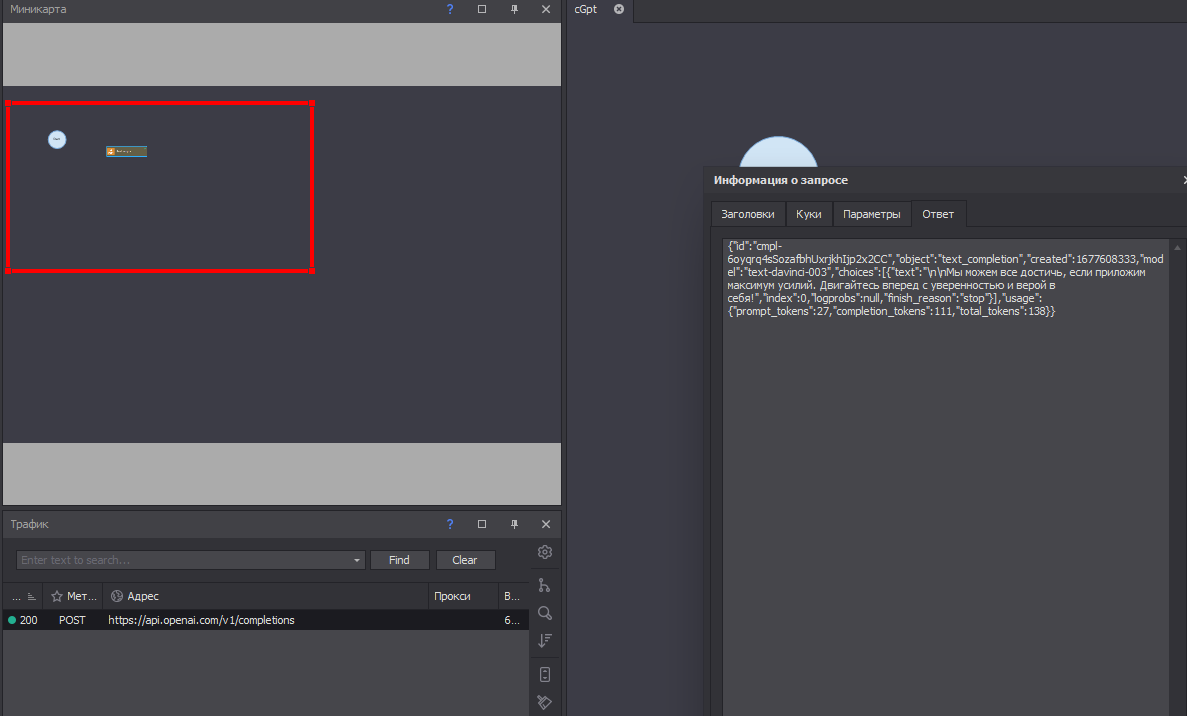The image size is (1187, 716).
Task: Select the POST api.openai.com request row
Action: (200, 620)
